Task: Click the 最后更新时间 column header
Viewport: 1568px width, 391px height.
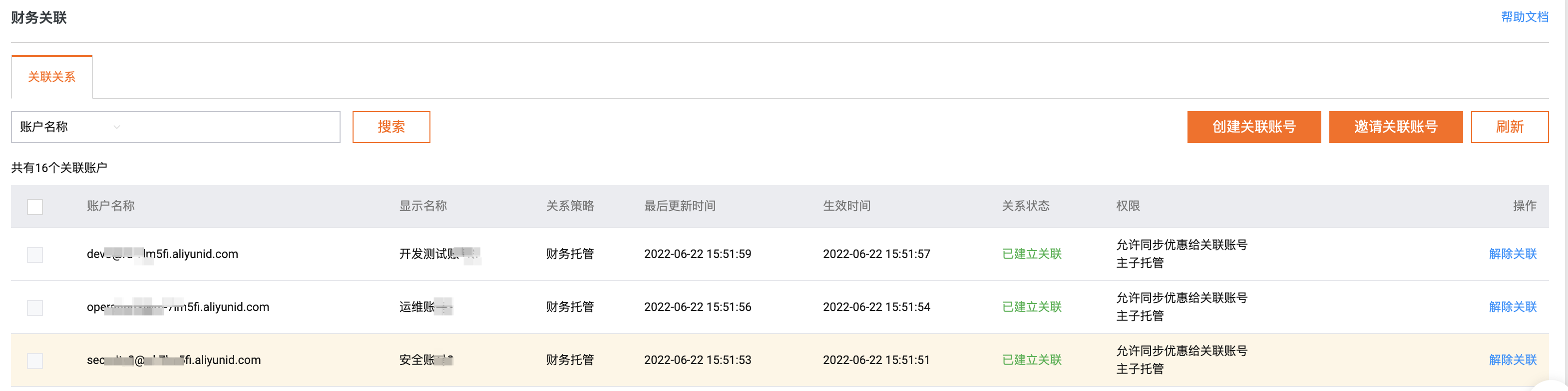Action: (x=679, y=206)
